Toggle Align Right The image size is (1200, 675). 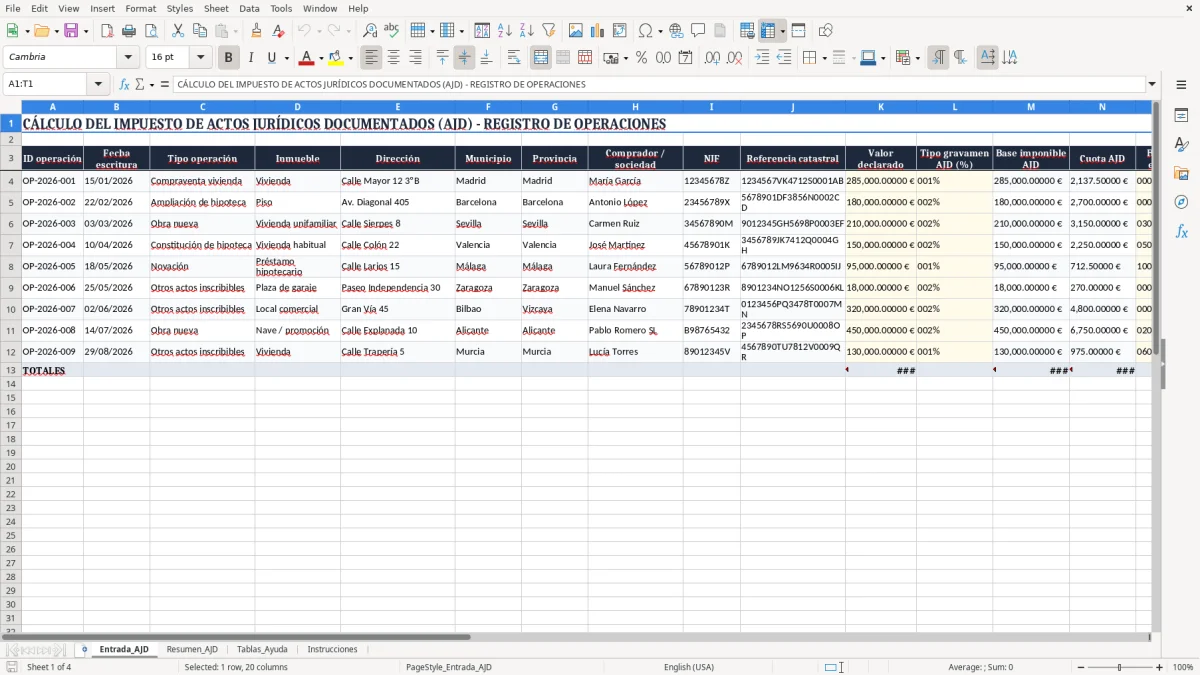point(415,58)
